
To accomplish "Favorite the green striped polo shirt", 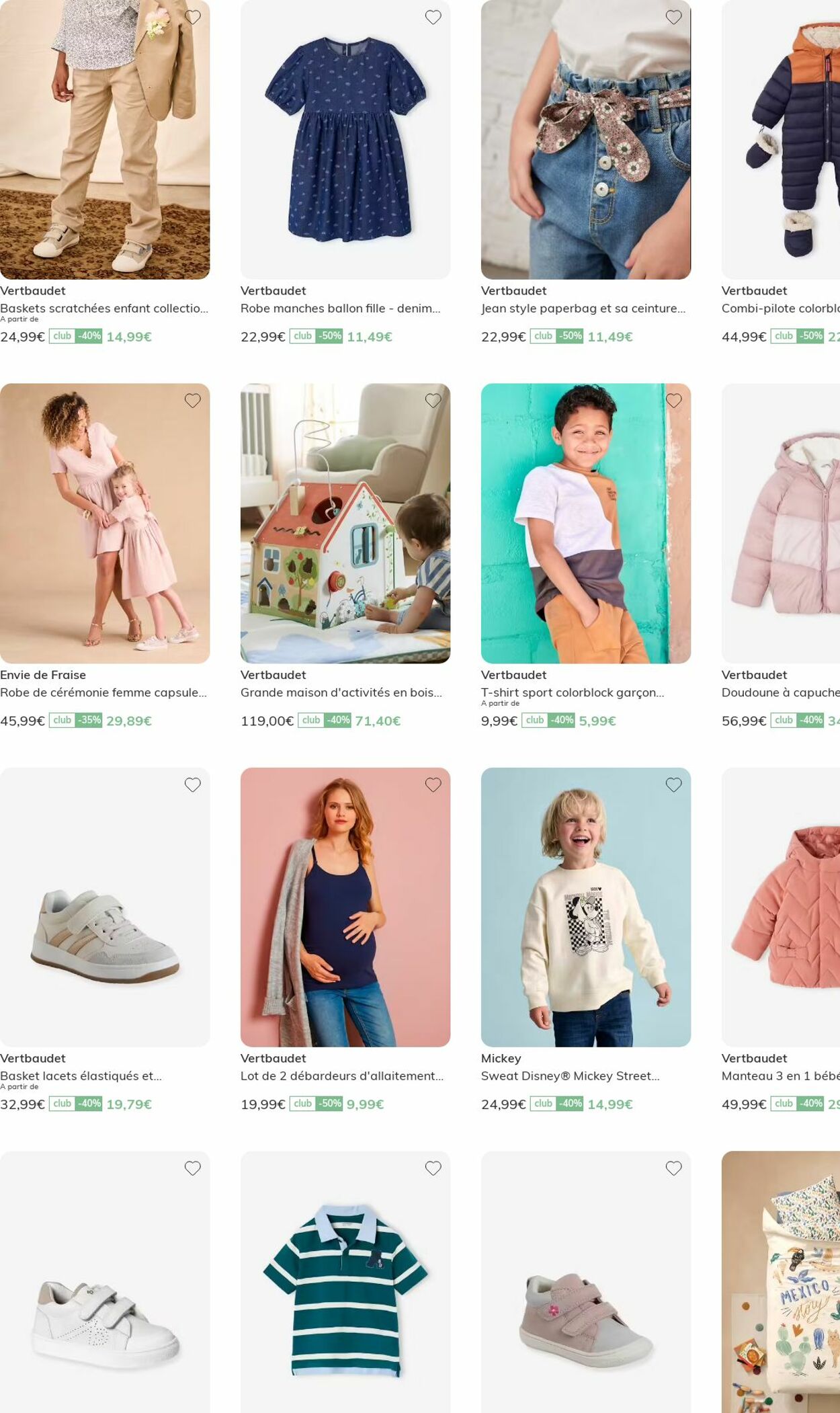I will coord(433,1168).
